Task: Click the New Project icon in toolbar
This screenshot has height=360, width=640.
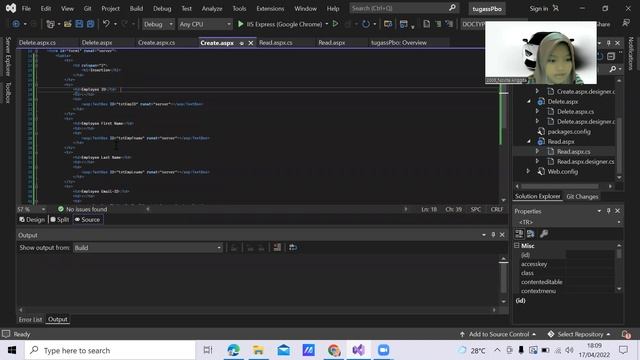Action: point(50,24)
